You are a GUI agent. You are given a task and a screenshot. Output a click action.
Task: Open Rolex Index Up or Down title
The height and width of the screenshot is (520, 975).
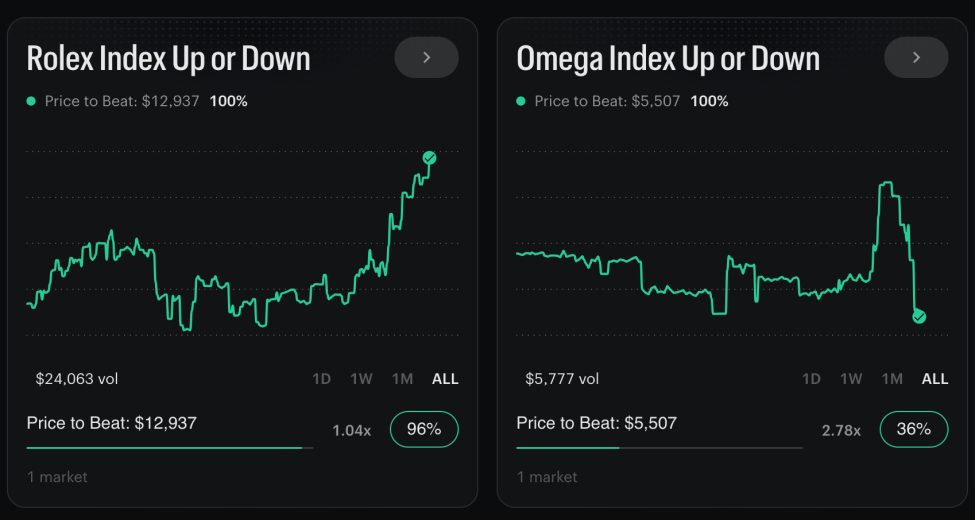tap(168, 59)
